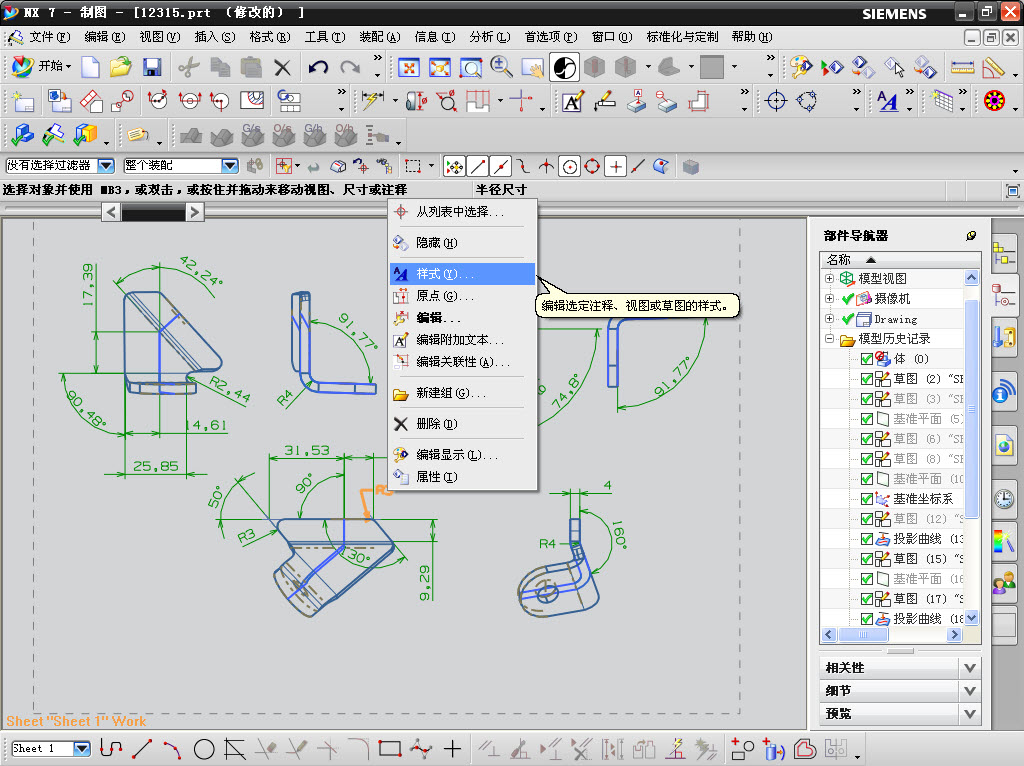Click the Annotation text 'A' toolbar icon
The image size is (1024, 766).
(571, 101)
